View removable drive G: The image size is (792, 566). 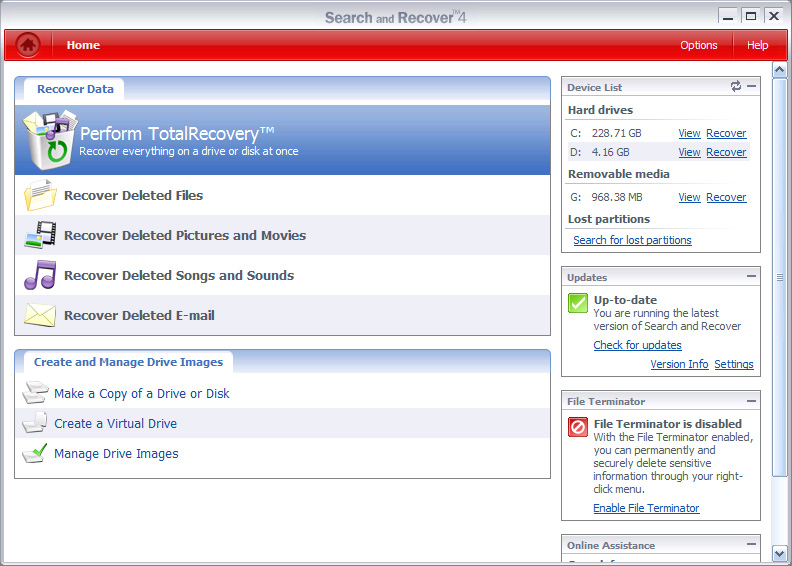689,197
